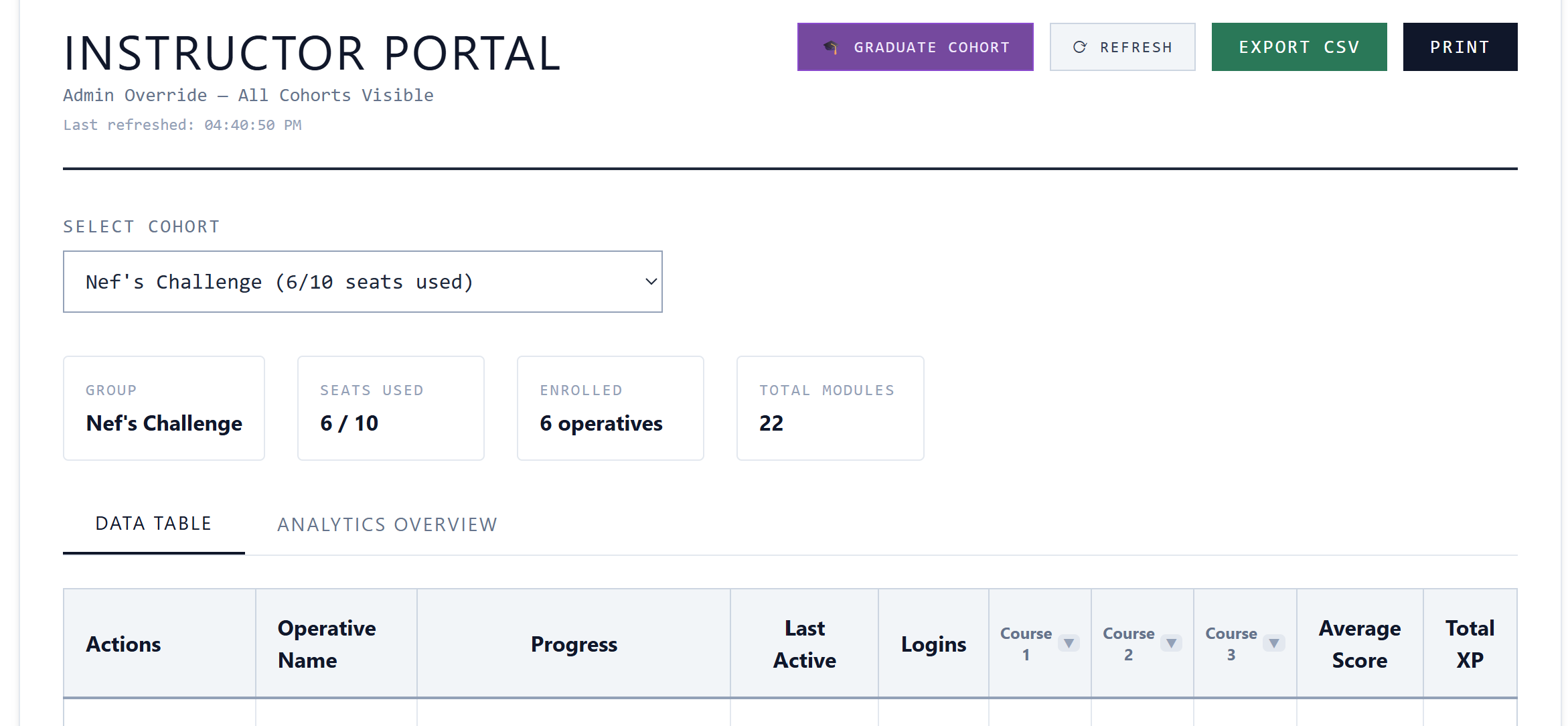Switch to the Data Table tab
The image size is (1568, 726).
click(x=153, y=524)
